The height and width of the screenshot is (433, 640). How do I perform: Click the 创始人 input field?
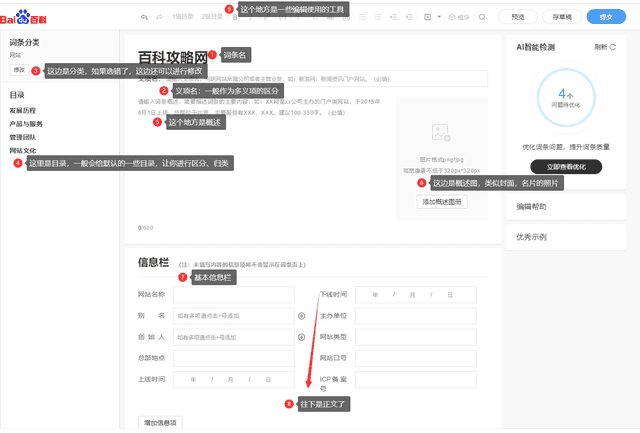(234, 337)
